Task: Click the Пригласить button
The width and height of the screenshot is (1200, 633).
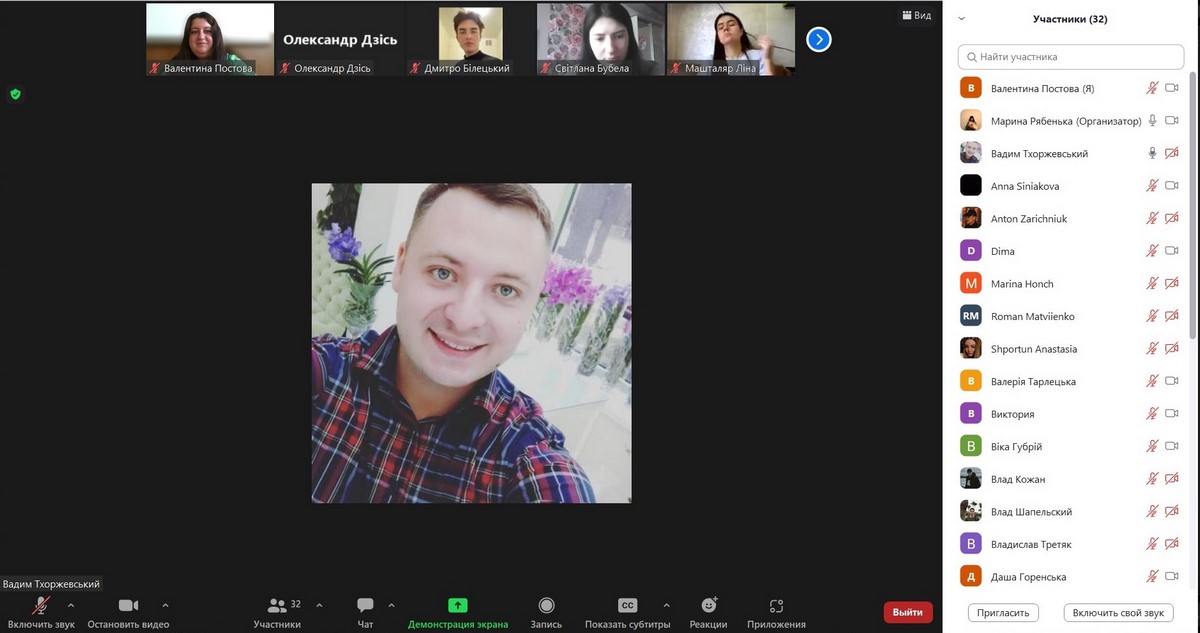Action: click(1004, 612)
